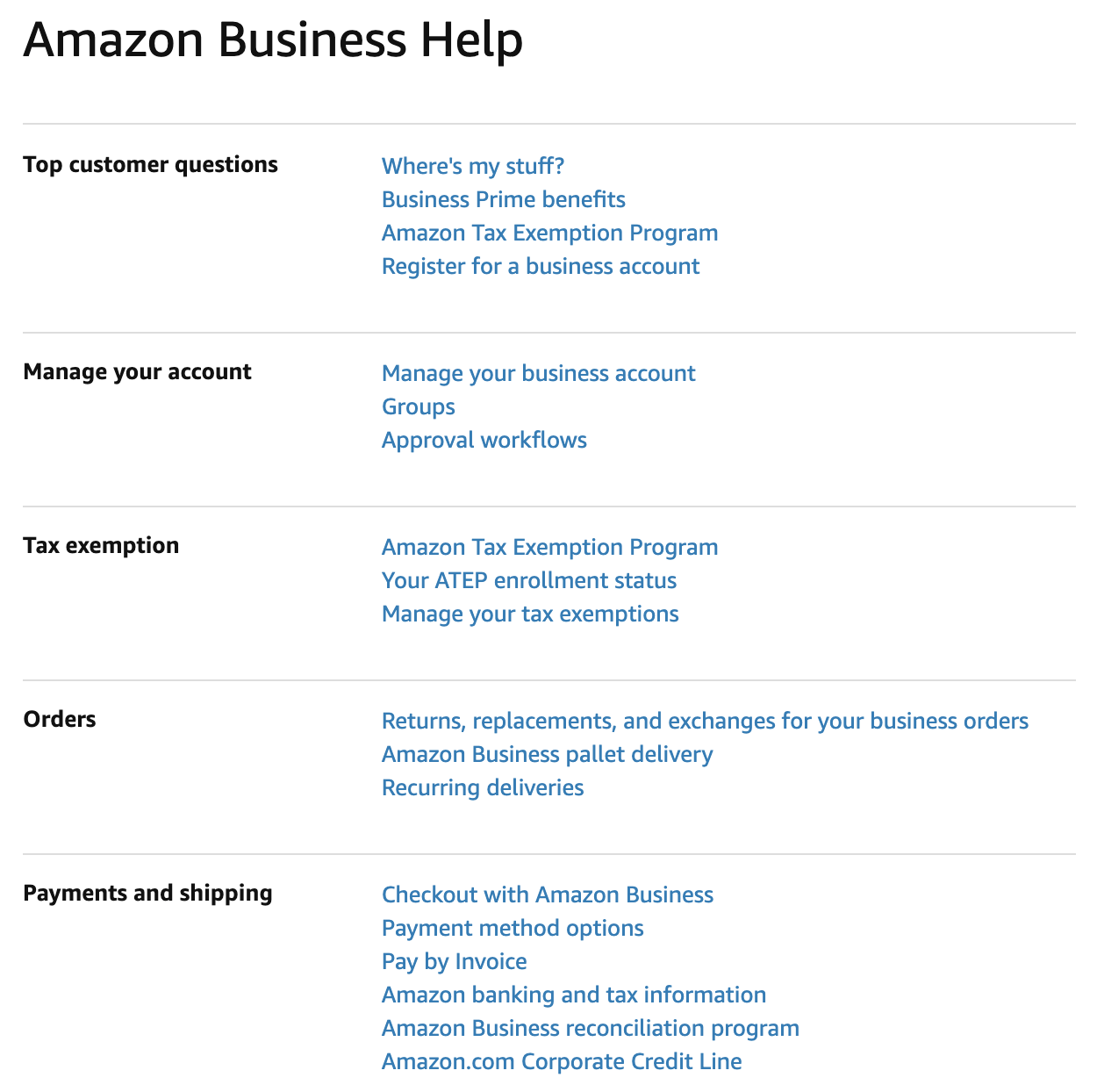Open Amazon Tax Exemption Program under Top customer questions
The image size is (1097, 1092).
point(549,233)
